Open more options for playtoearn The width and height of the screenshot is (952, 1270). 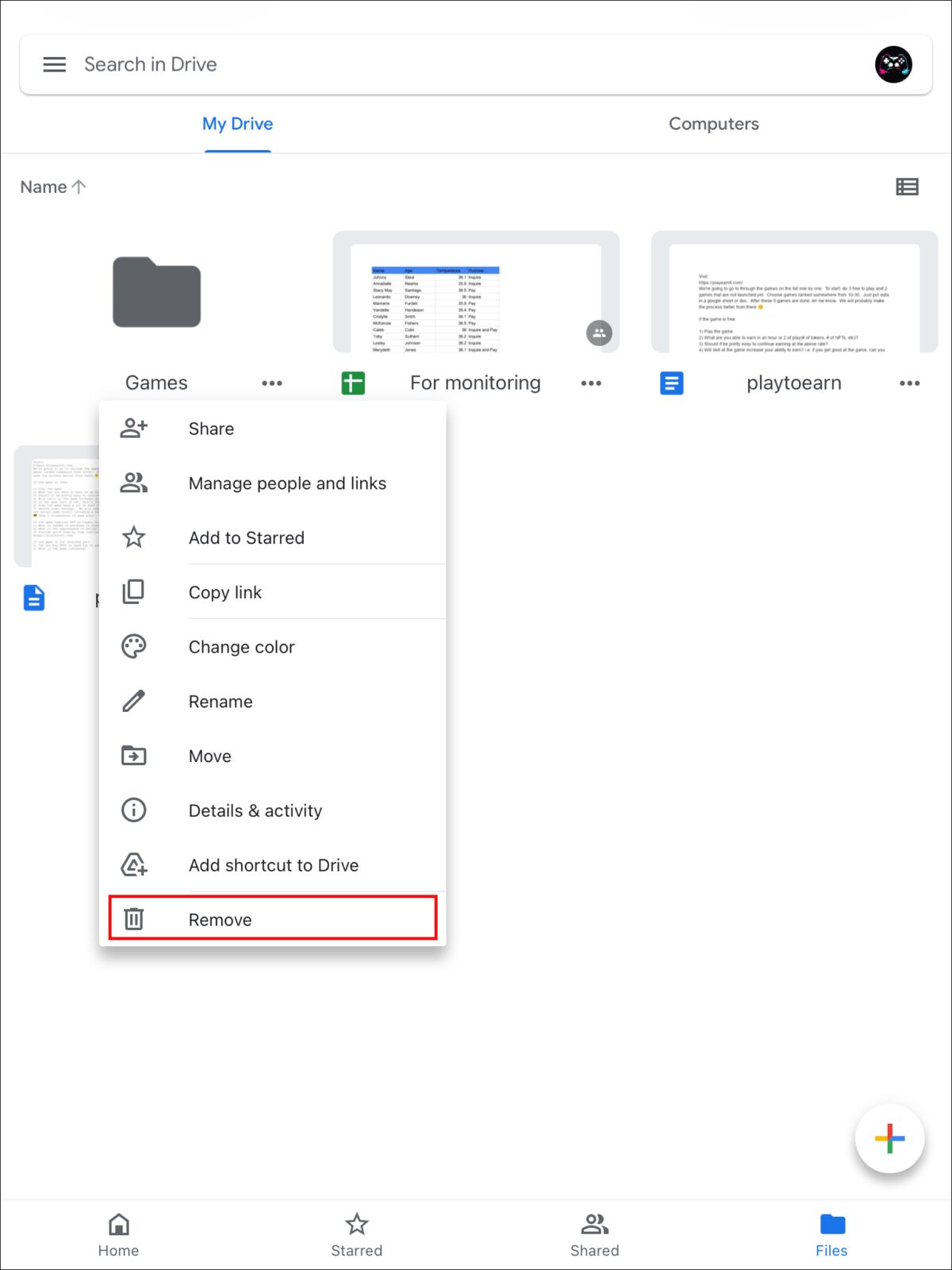(909, 383)
